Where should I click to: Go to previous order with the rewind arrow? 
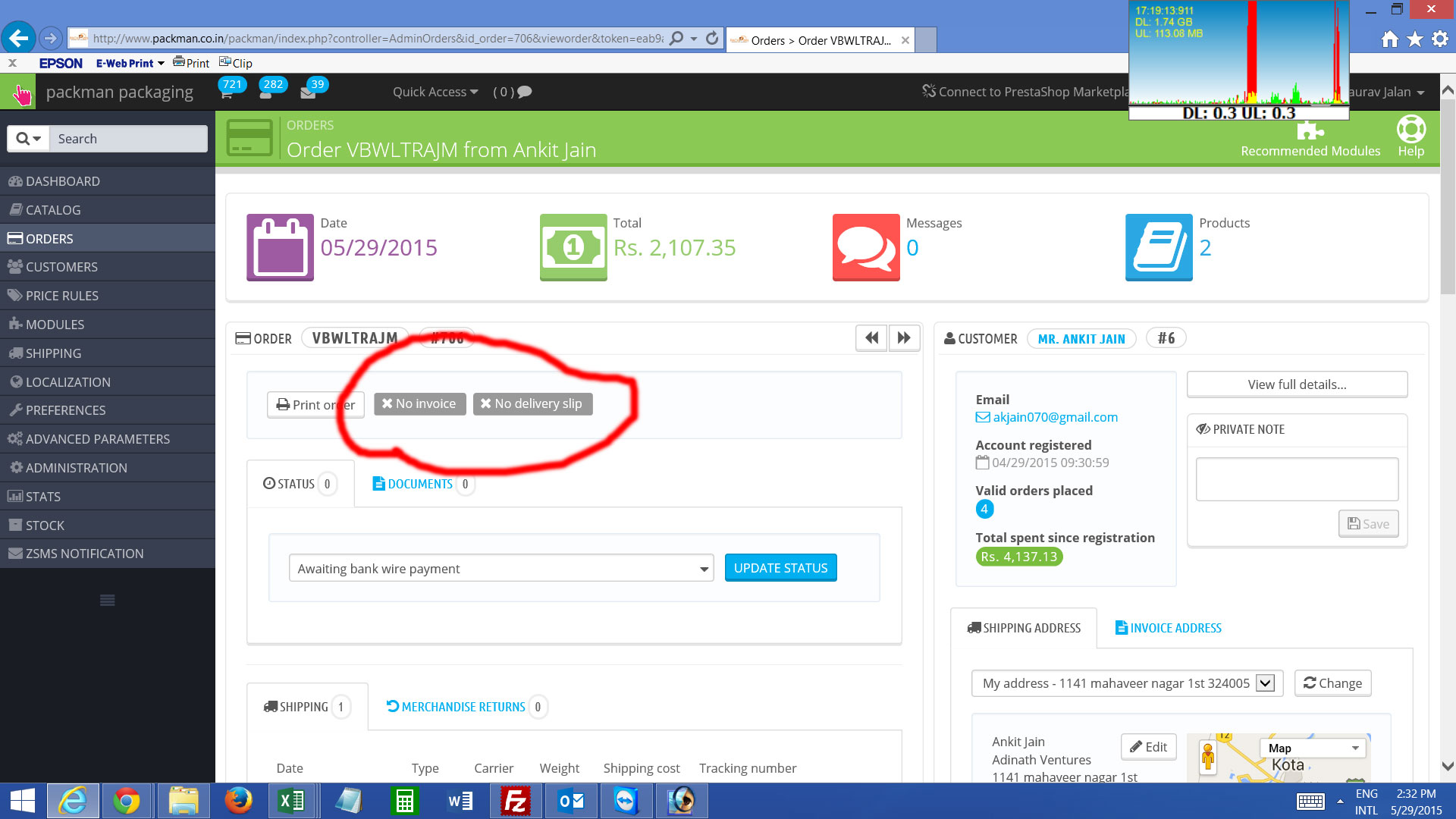(x=871, y=338)
